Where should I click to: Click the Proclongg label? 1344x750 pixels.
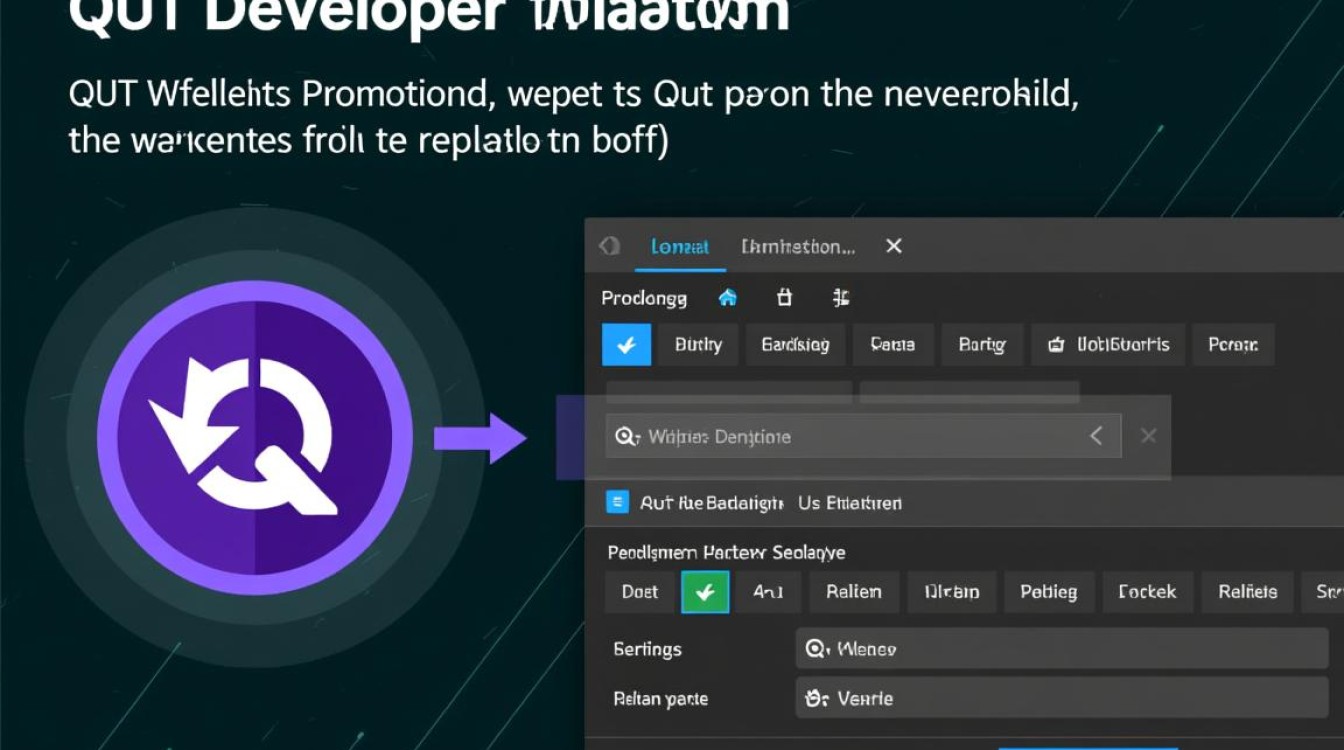point(644,298)
